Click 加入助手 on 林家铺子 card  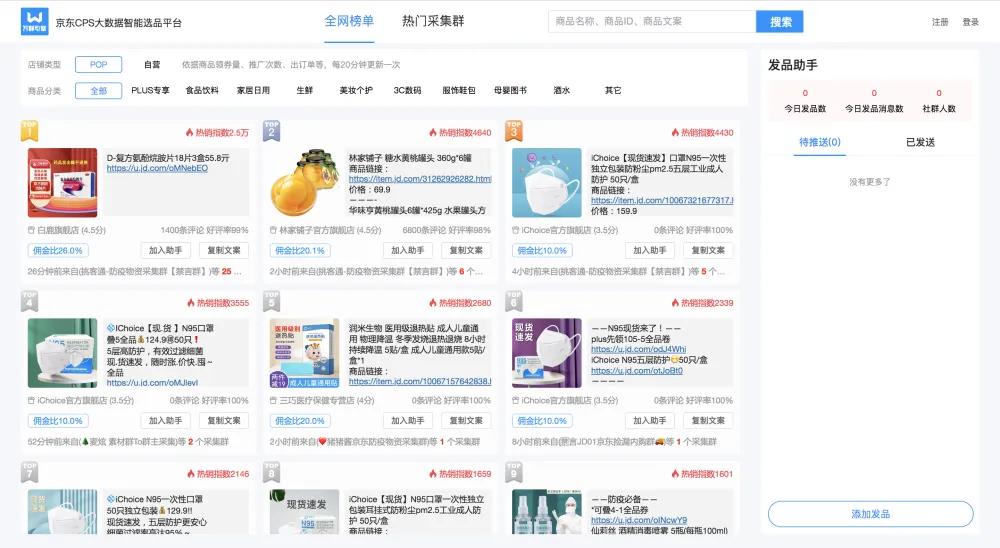408,251
